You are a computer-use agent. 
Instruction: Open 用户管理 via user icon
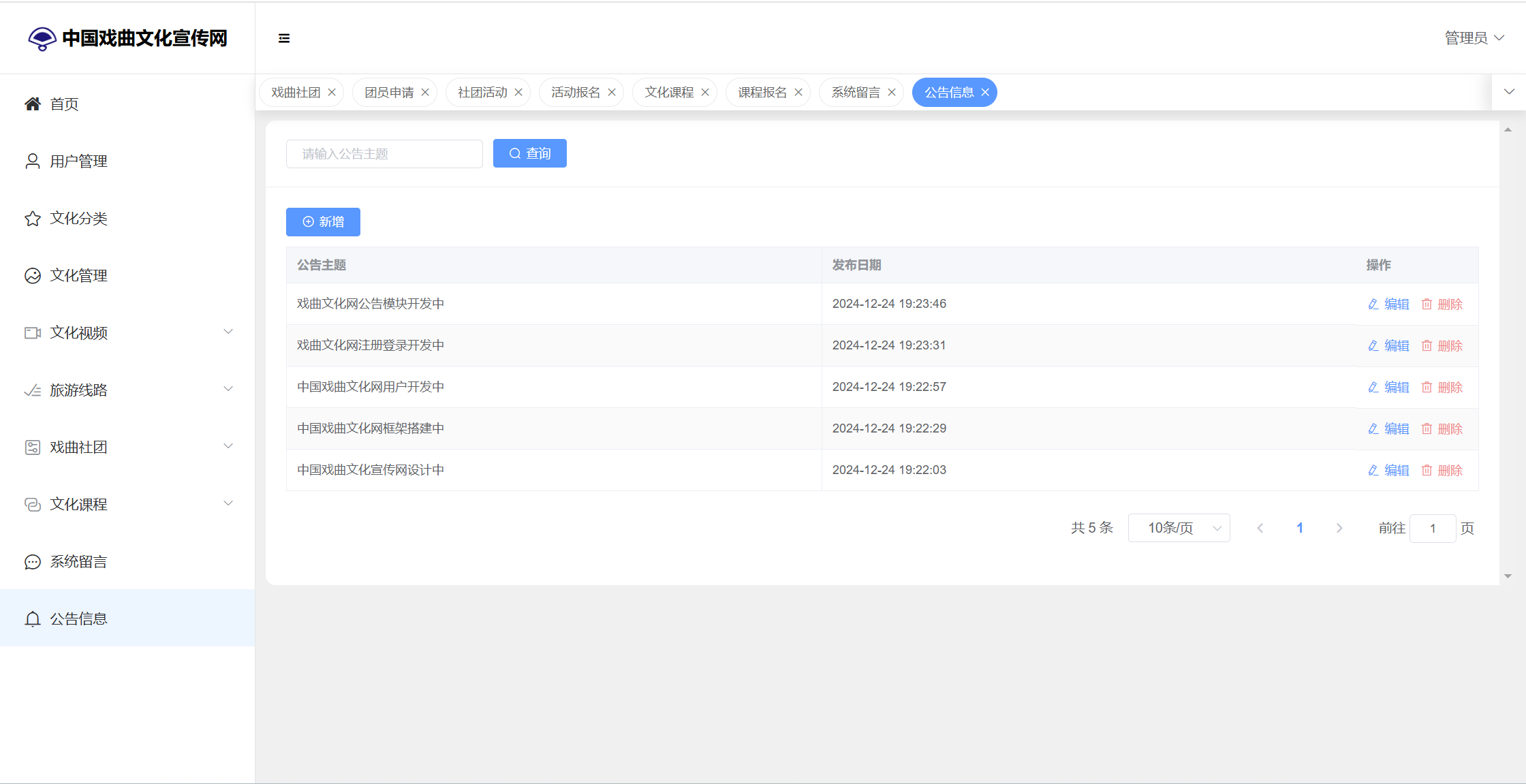tap(33, 161)
